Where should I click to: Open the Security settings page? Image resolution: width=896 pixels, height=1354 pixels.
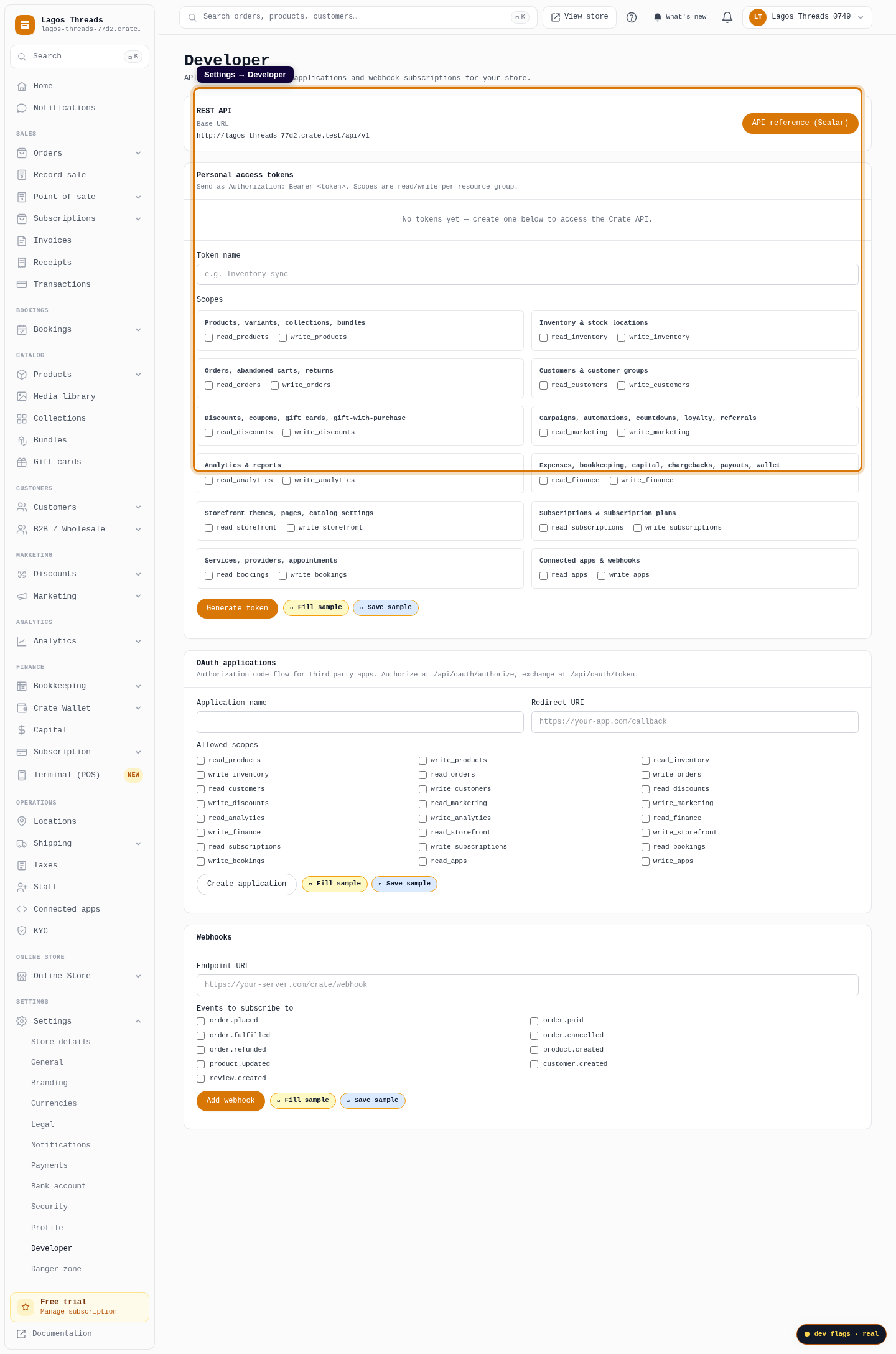pyautogui.click(x=49, y=1207)
